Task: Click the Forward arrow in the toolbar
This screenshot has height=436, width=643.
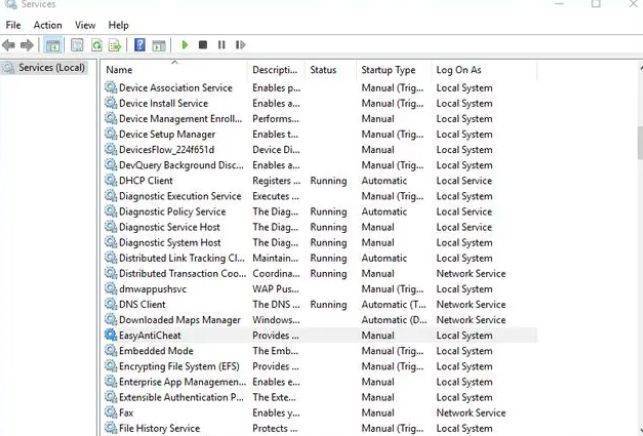Action: (27, 45)
